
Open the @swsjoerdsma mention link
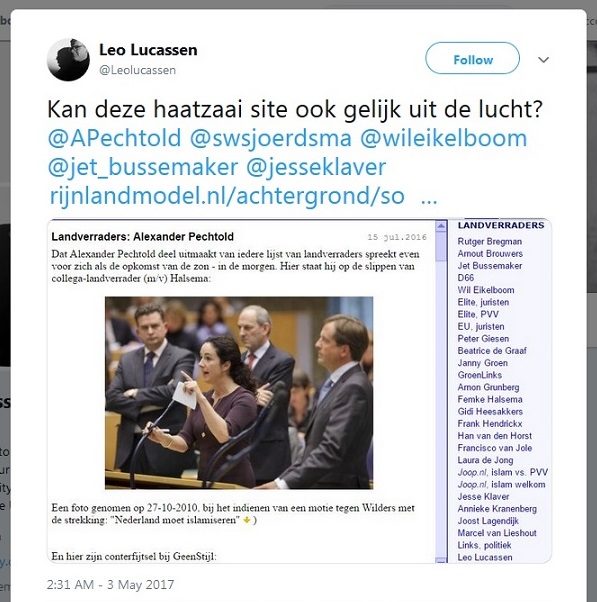[271, 138]
